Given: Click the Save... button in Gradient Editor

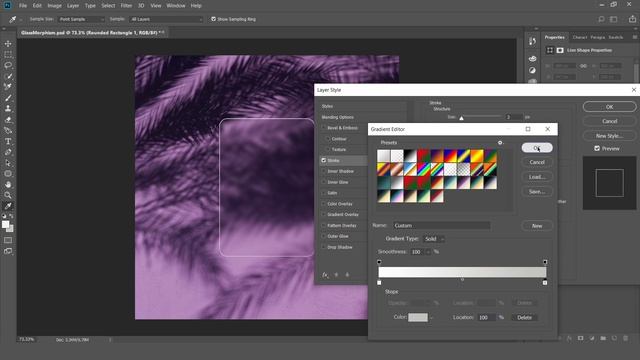Looking at the screenshot, I should (x=537, y=191).
